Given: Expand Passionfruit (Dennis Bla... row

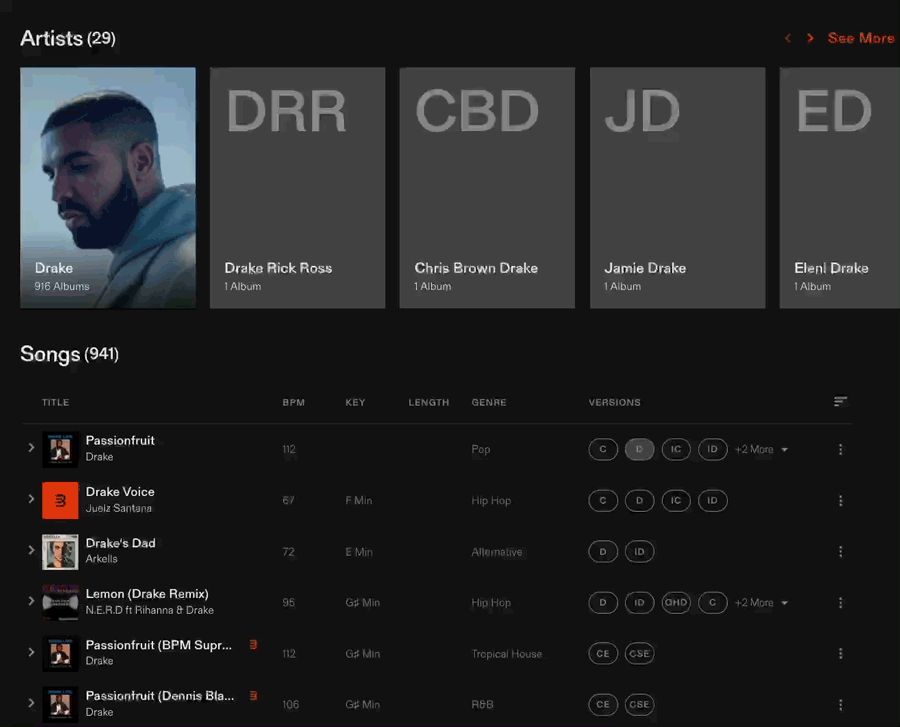Looking at the screenshot, I should pos(32,703).
